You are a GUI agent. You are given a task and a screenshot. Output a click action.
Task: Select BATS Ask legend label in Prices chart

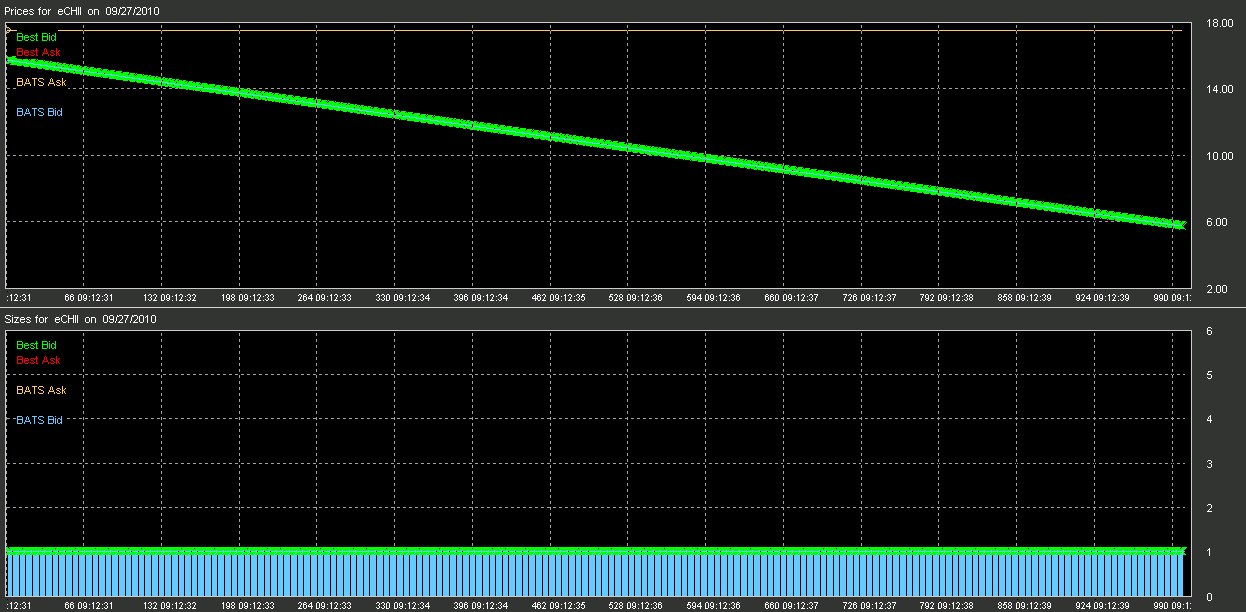pos(41,82)
